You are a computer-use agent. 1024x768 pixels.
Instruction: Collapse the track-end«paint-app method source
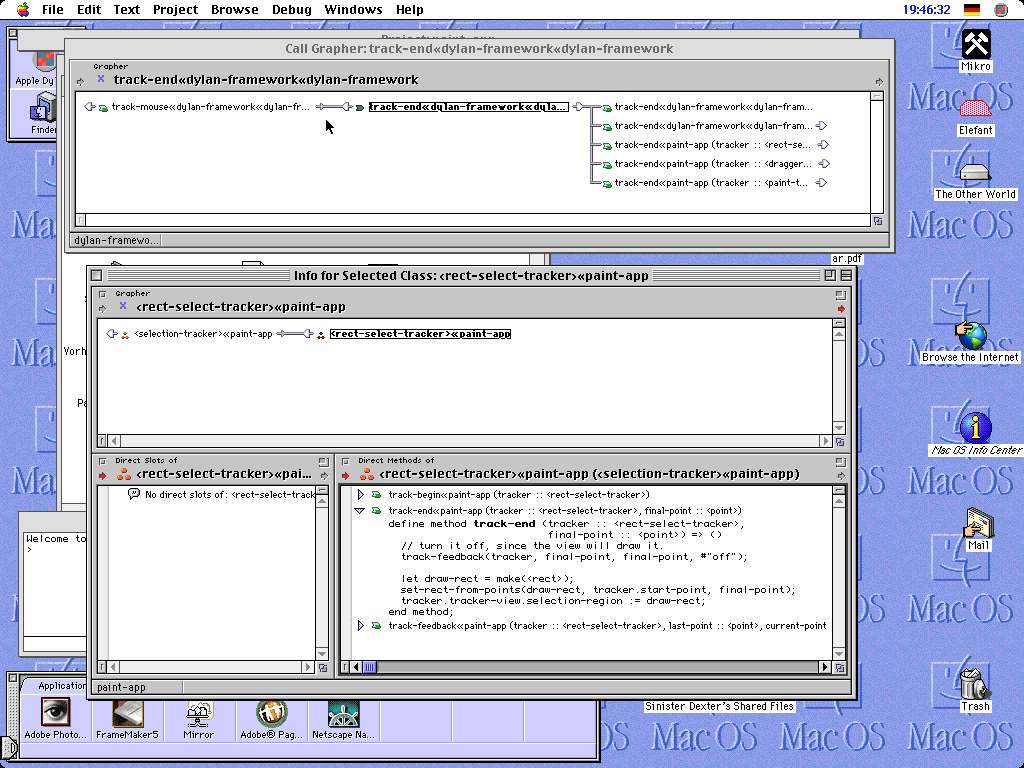(x=360, y=510)
